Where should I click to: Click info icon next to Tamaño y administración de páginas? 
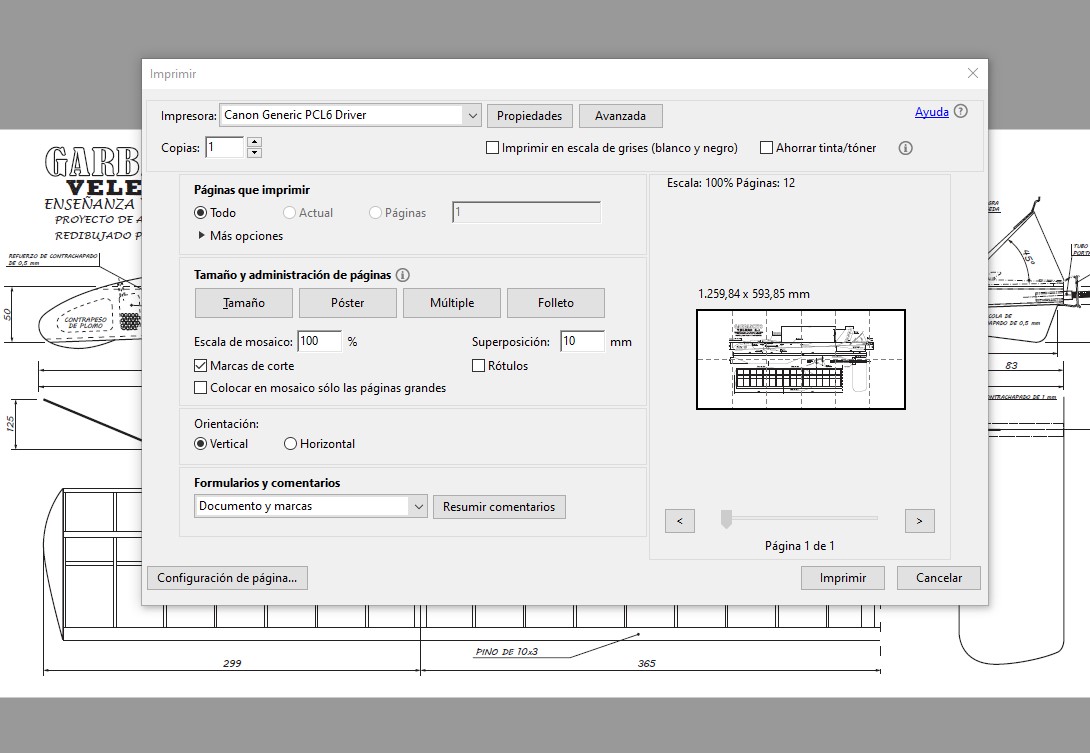click(403, 275)
